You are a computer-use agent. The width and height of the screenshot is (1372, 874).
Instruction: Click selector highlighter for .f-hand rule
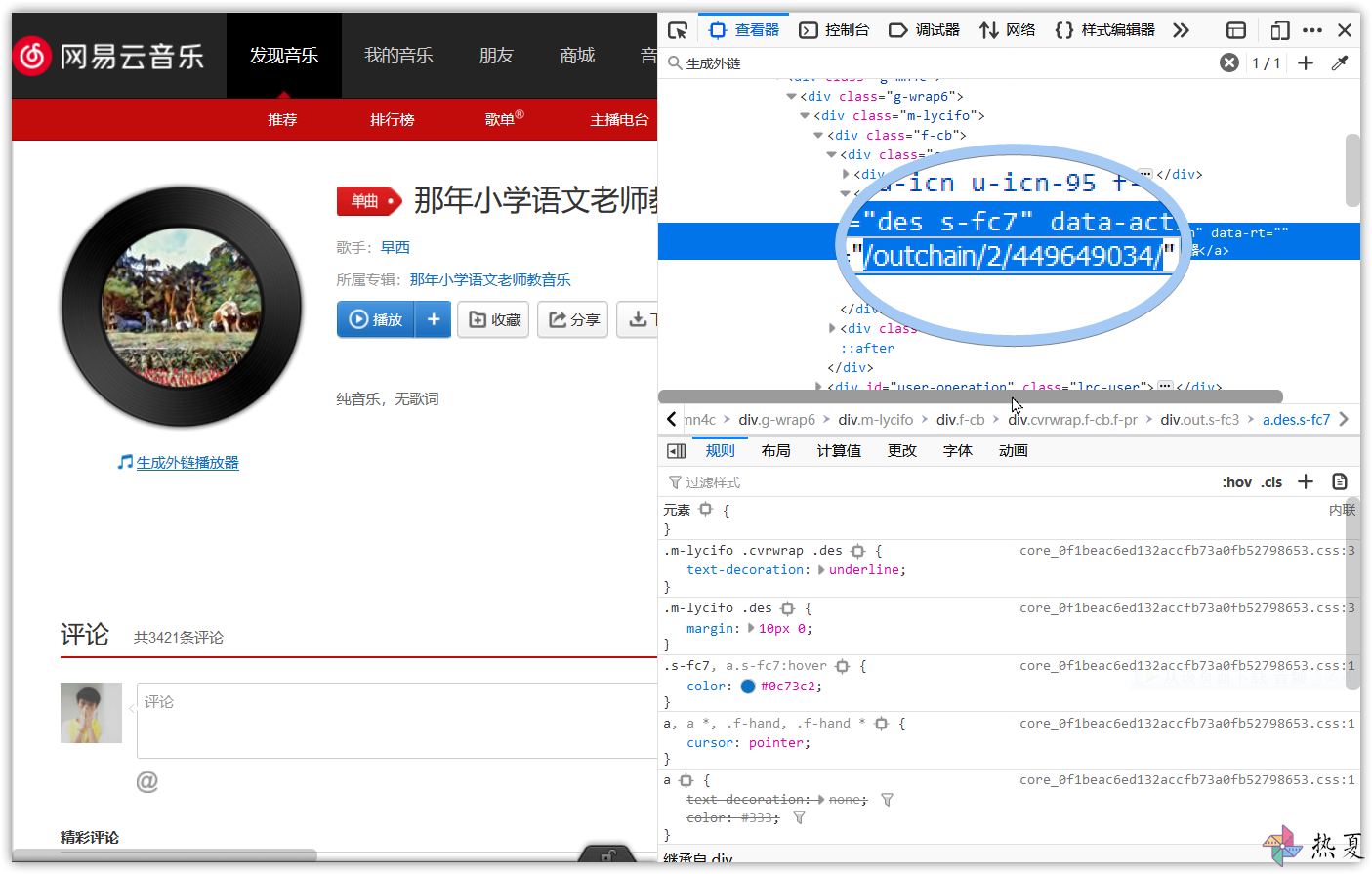click(882, 724)
